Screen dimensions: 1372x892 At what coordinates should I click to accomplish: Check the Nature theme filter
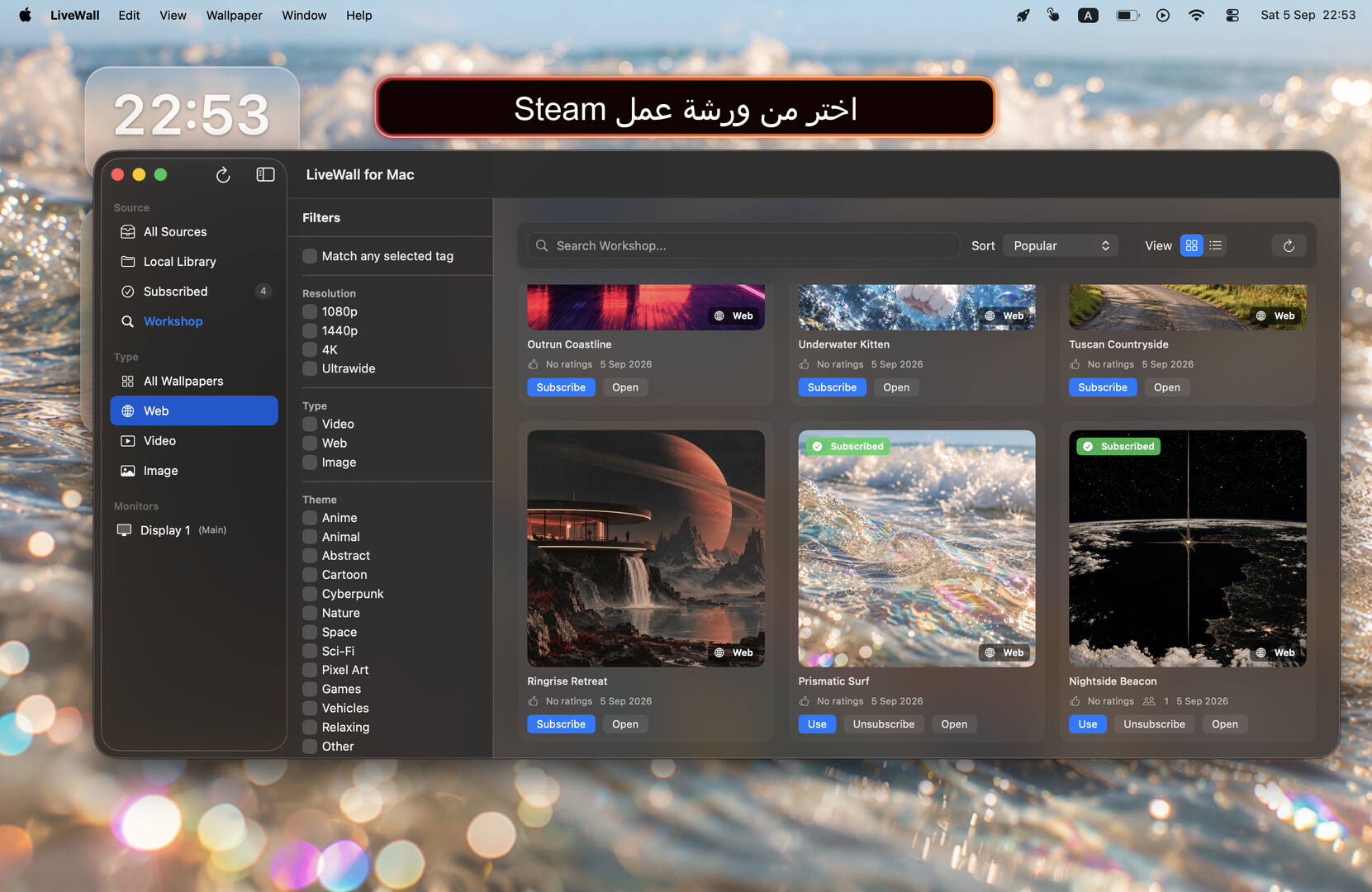pyautogui.click(x=310, y=613)
